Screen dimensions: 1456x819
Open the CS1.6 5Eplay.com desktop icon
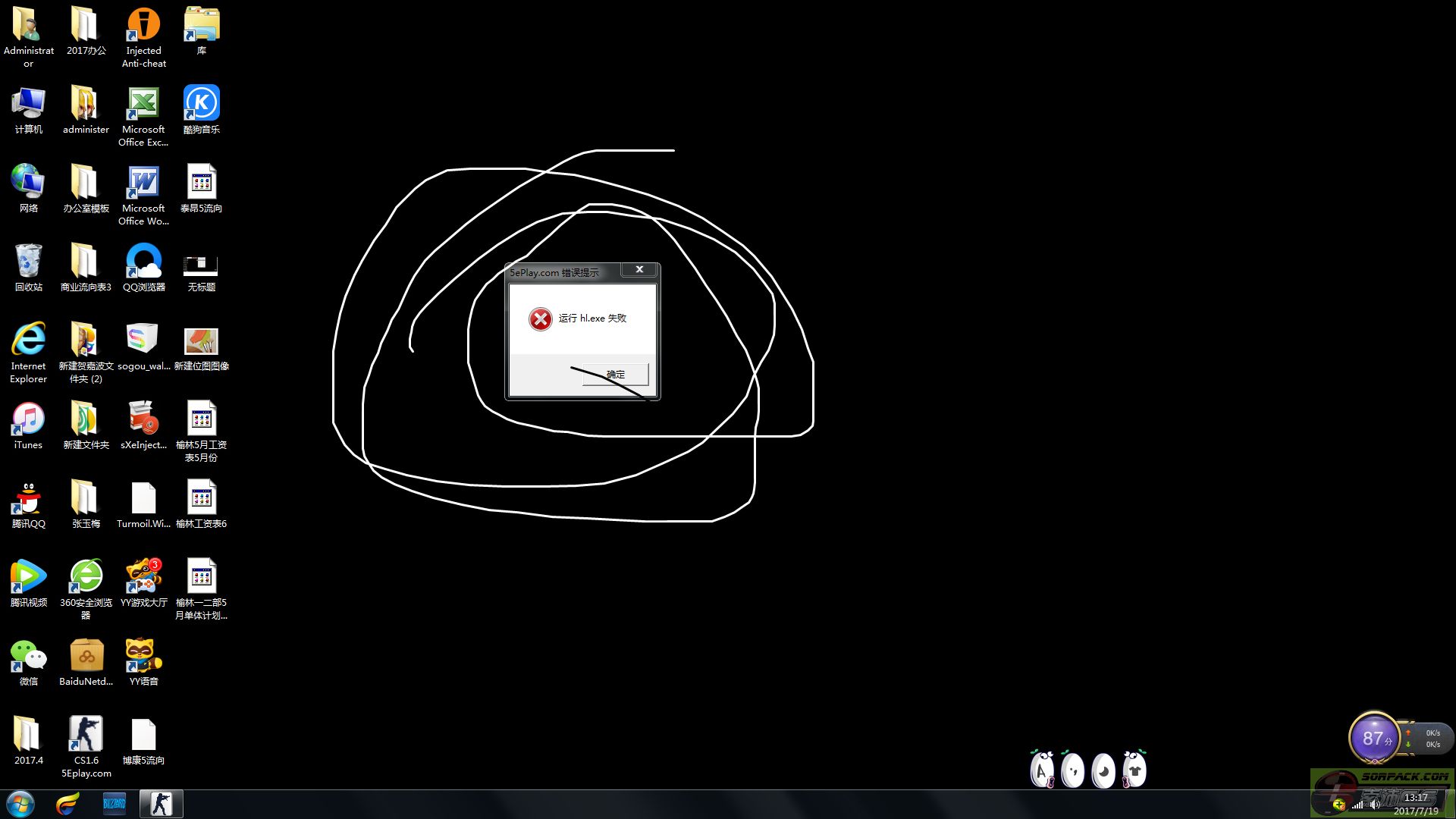point(86,735)
